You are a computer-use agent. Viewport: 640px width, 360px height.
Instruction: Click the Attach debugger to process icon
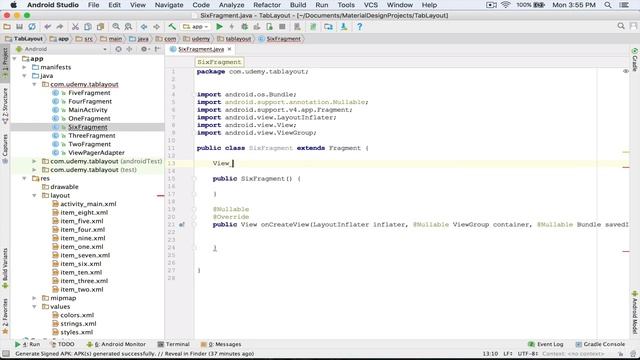(x=269, y=27)
